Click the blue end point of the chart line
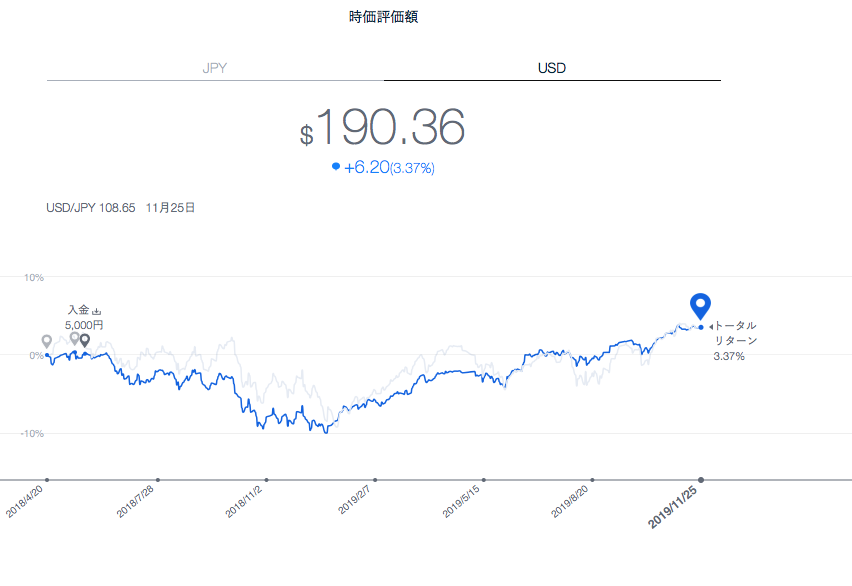852x586 pixels. click(701, 327)
